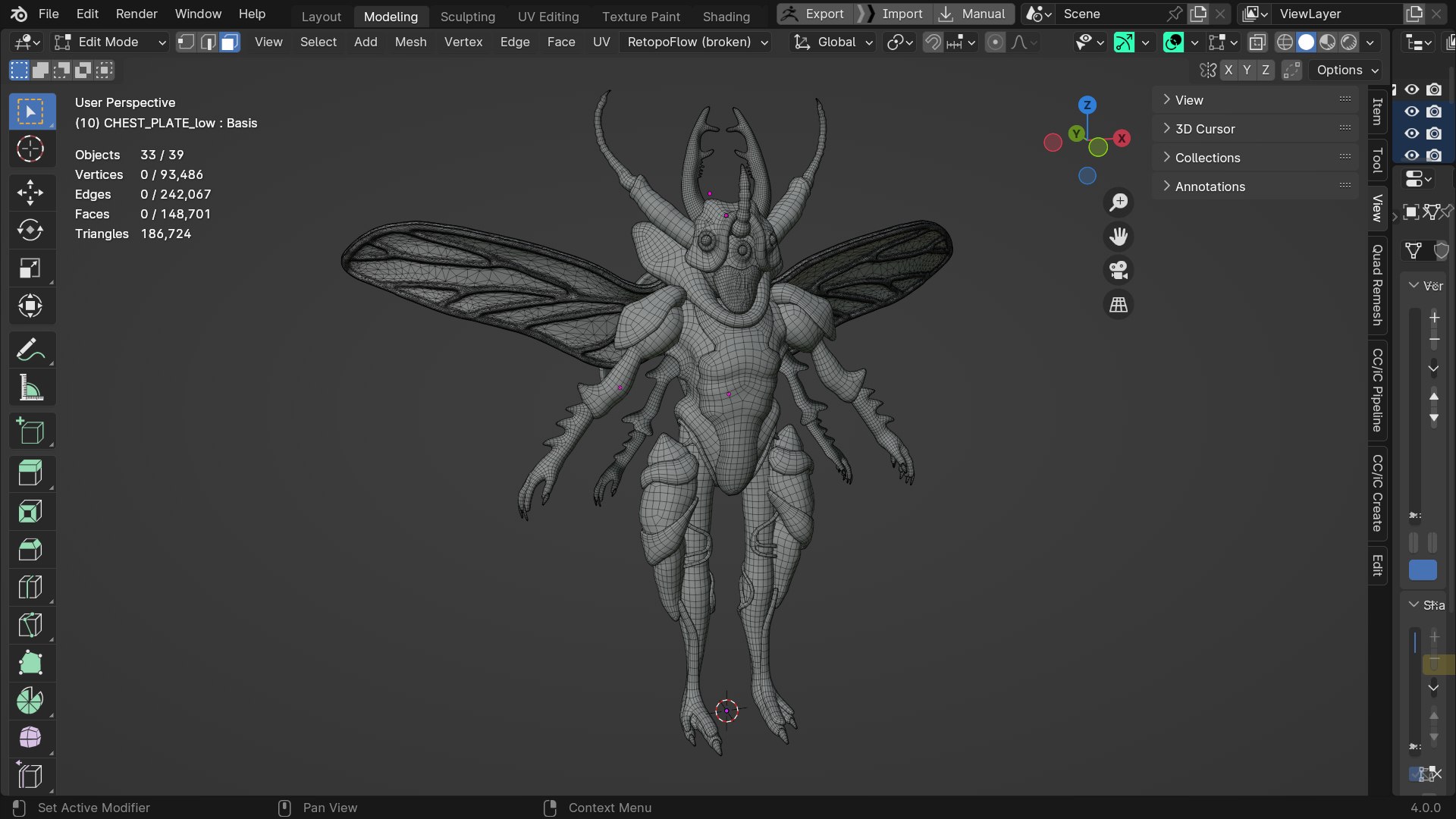Select the Rotate tool

(x=30, y=231)
